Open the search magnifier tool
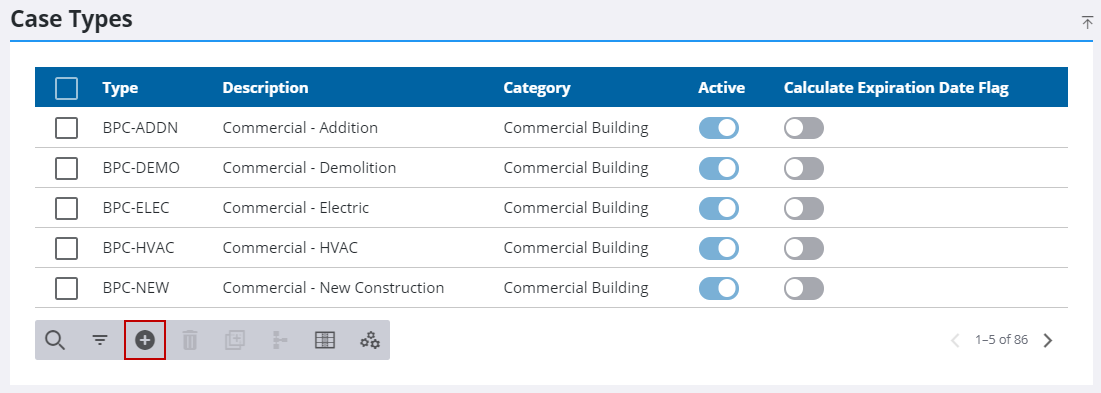The width and height of the screenshot is (1101, 393). (x=55, y=340)
